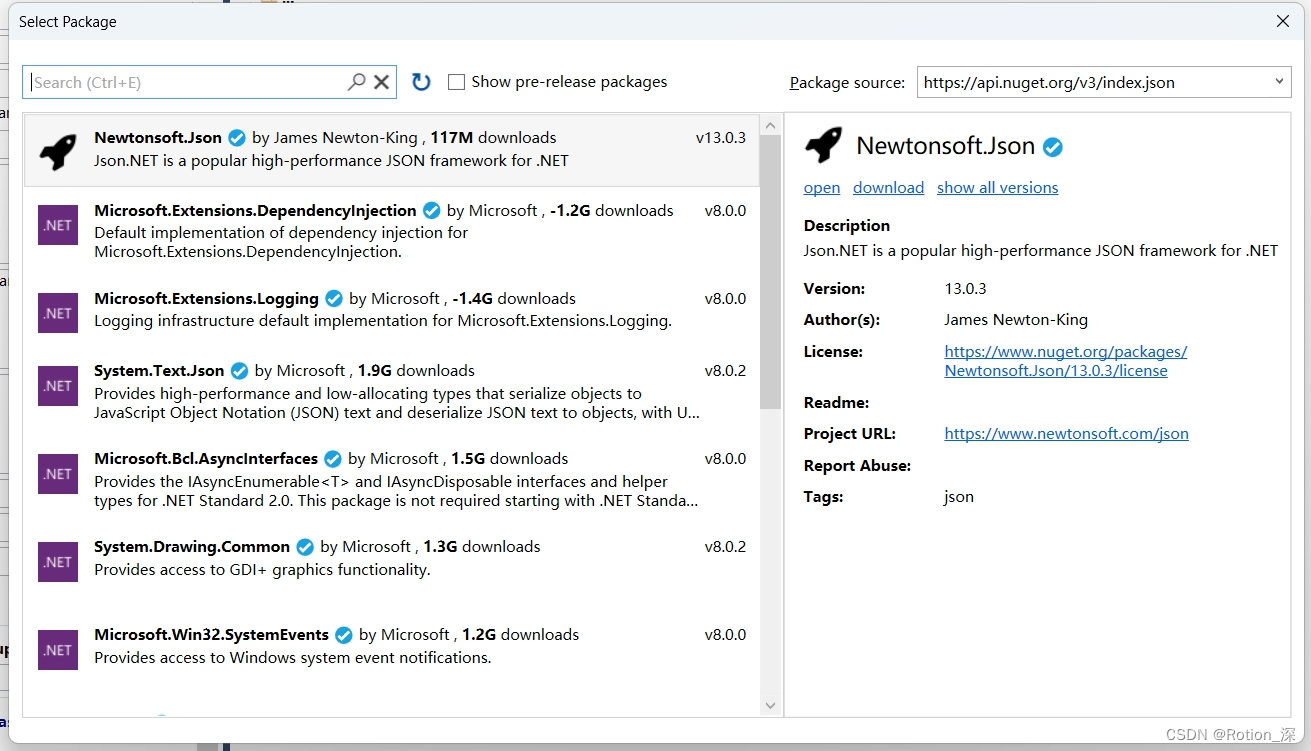Click the magnifier search icon

tap(356, 81)
